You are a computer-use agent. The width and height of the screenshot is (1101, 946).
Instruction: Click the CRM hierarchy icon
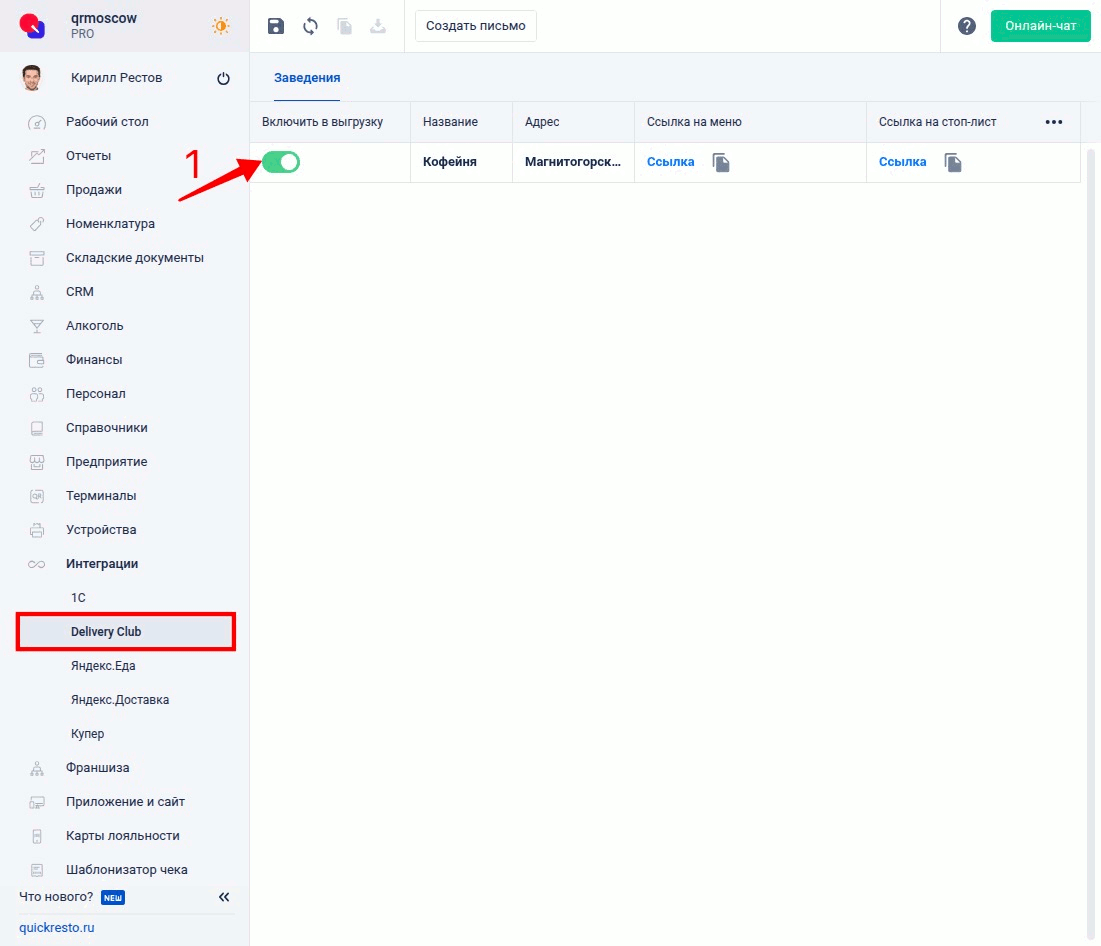[x=37, y=292]
